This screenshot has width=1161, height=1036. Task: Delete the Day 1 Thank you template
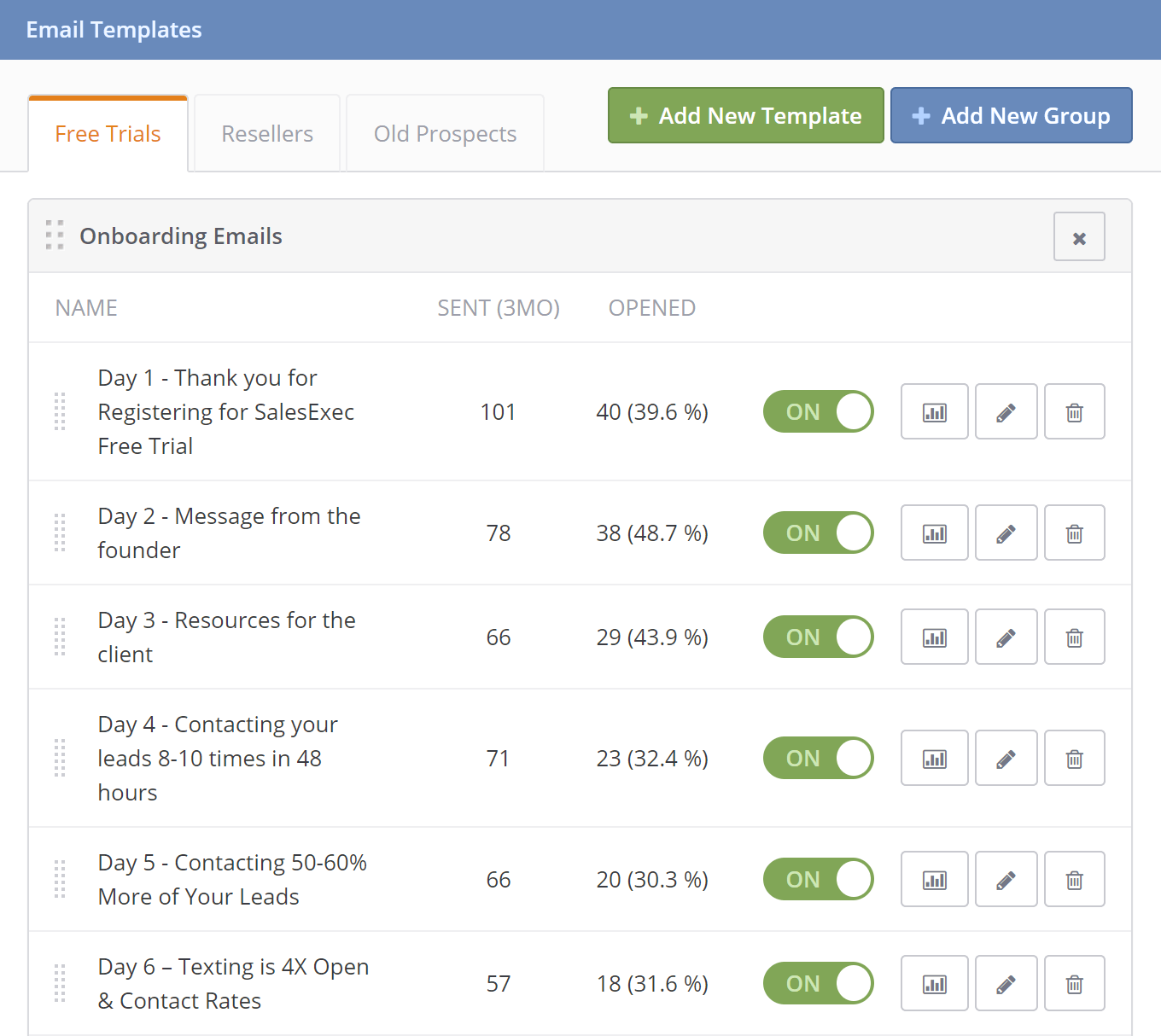1074,411
